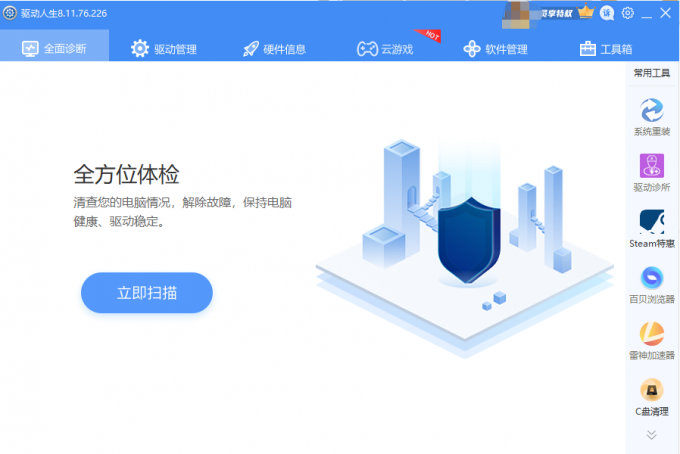
Task: Click the 驱动人生 app logo icon
Action: (10, 13)
